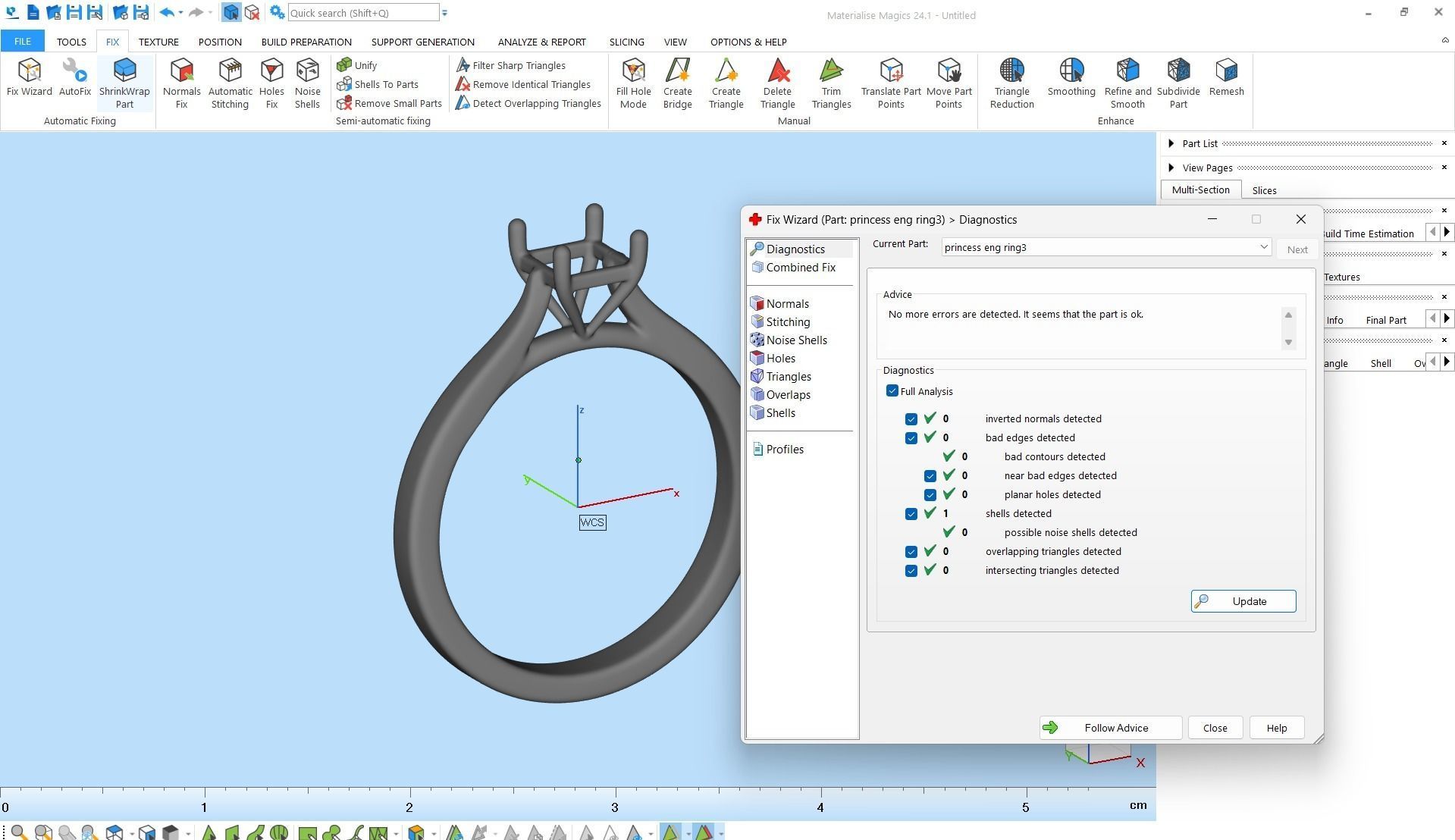Screen dimensions: 1455x840
Task: Open Triangle Reduction
Action: (1011, 83)
